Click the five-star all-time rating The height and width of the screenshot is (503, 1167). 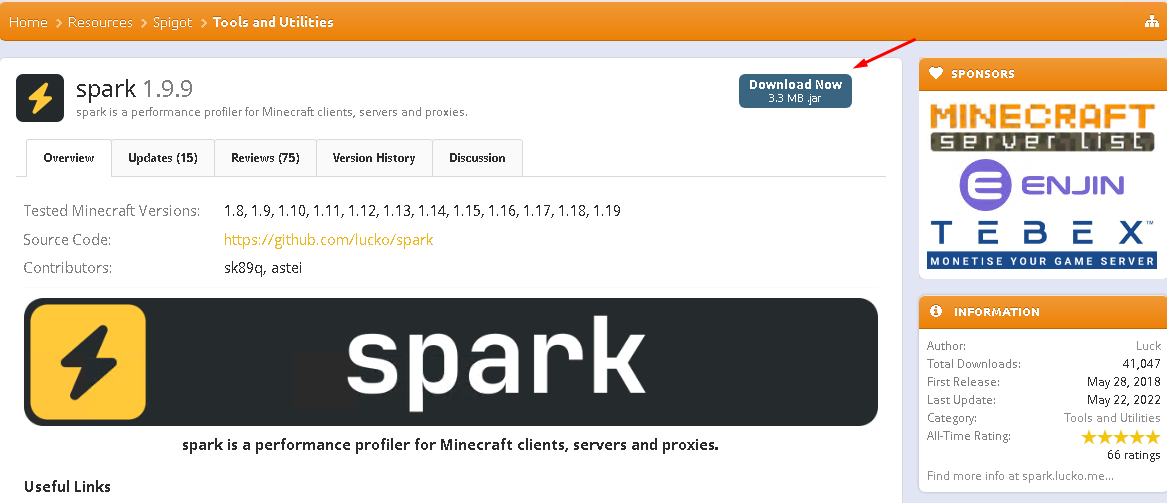coord(1120,437)
